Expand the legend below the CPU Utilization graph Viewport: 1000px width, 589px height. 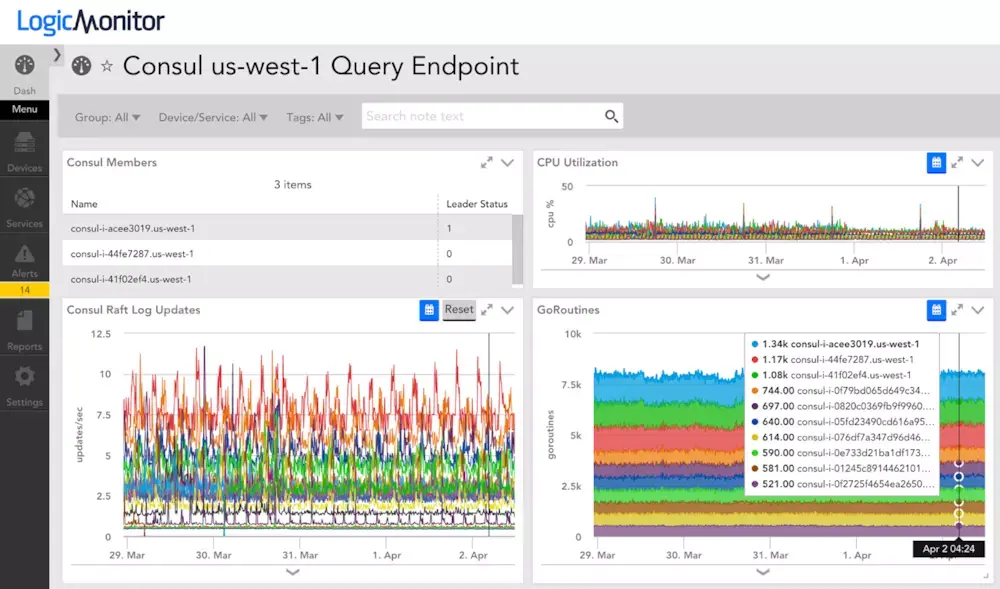pos(763,277)
